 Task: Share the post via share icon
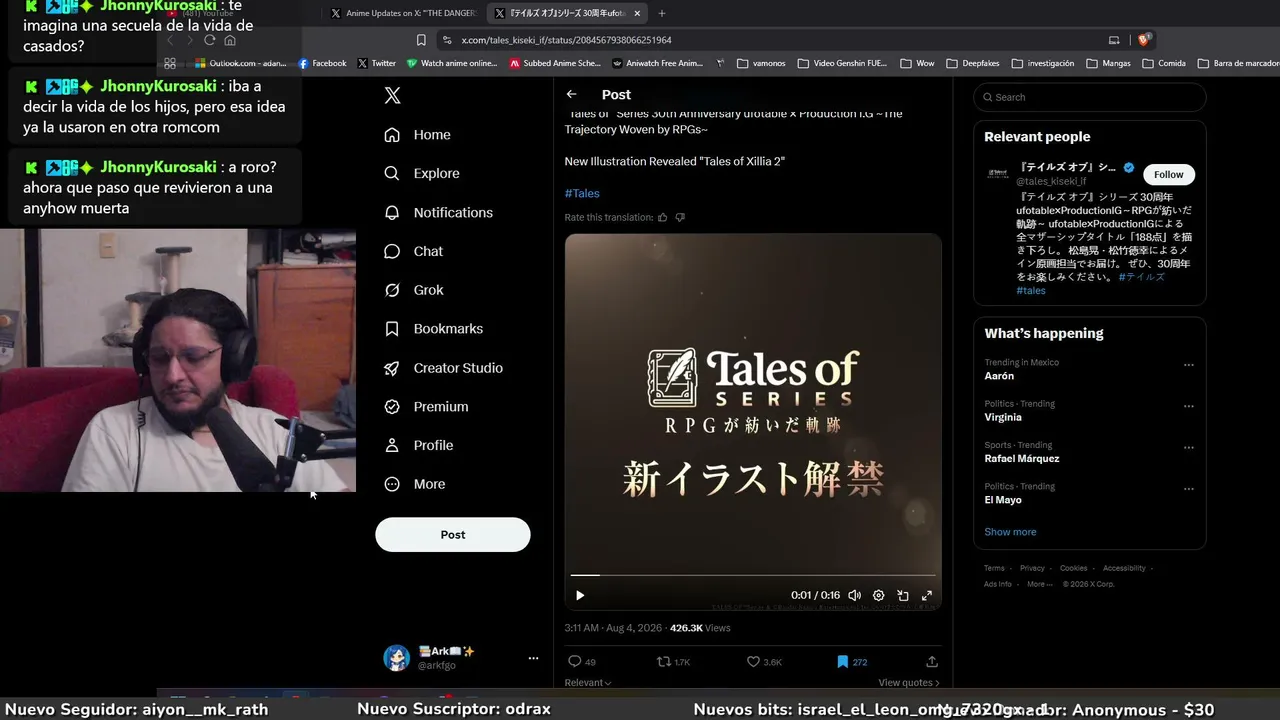932,661
